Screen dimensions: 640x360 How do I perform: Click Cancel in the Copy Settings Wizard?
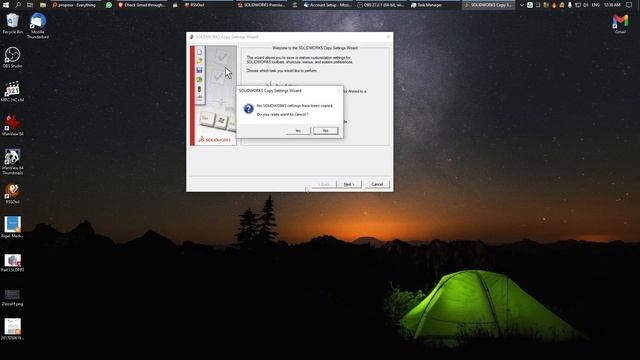[x=377, y=184]
